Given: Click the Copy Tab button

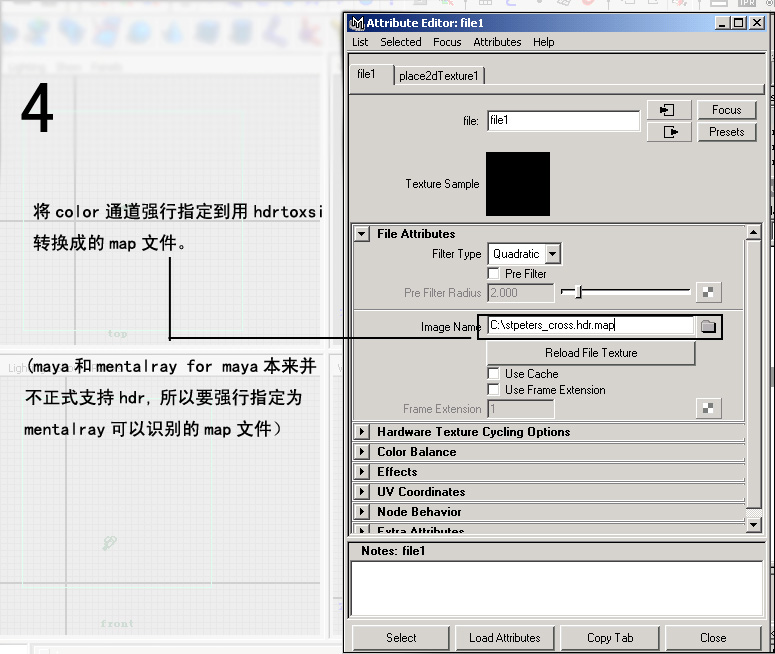Looking at the screenshot, I should 610,638.
